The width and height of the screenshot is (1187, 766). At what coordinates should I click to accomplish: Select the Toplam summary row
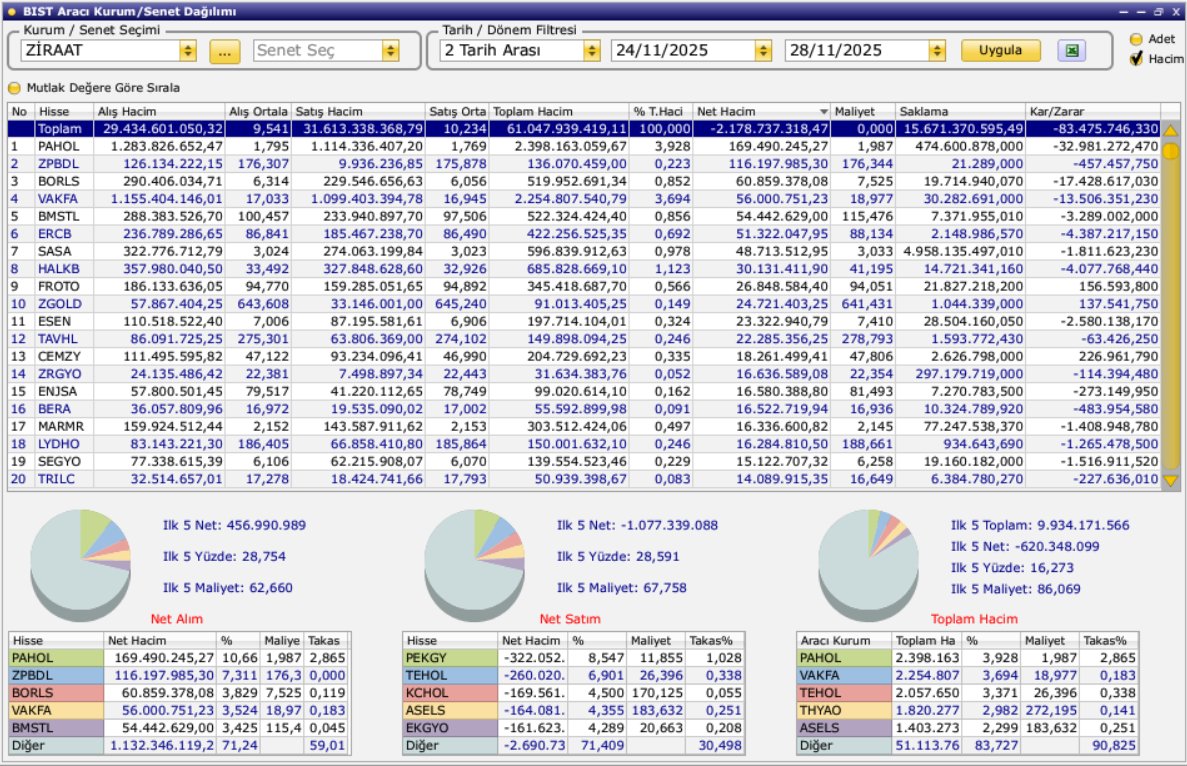click(584, 129)
